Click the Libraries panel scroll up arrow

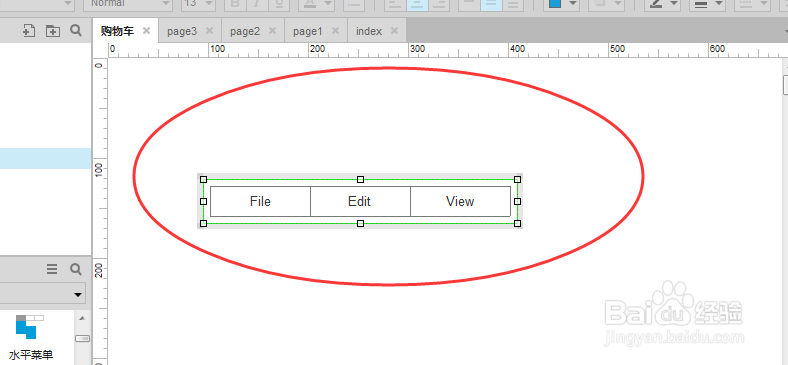pos(82,318)
